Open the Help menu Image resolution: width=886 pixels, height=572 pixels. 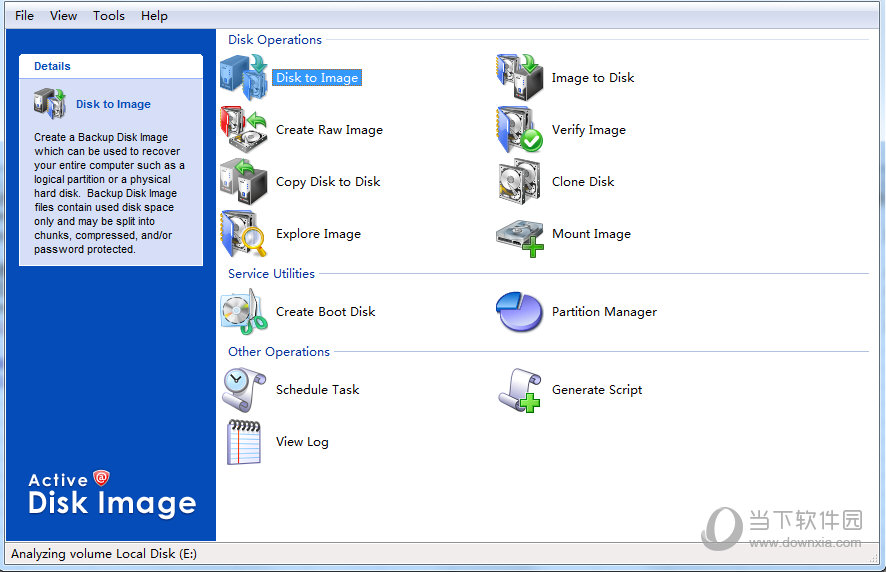click(154, 16)
